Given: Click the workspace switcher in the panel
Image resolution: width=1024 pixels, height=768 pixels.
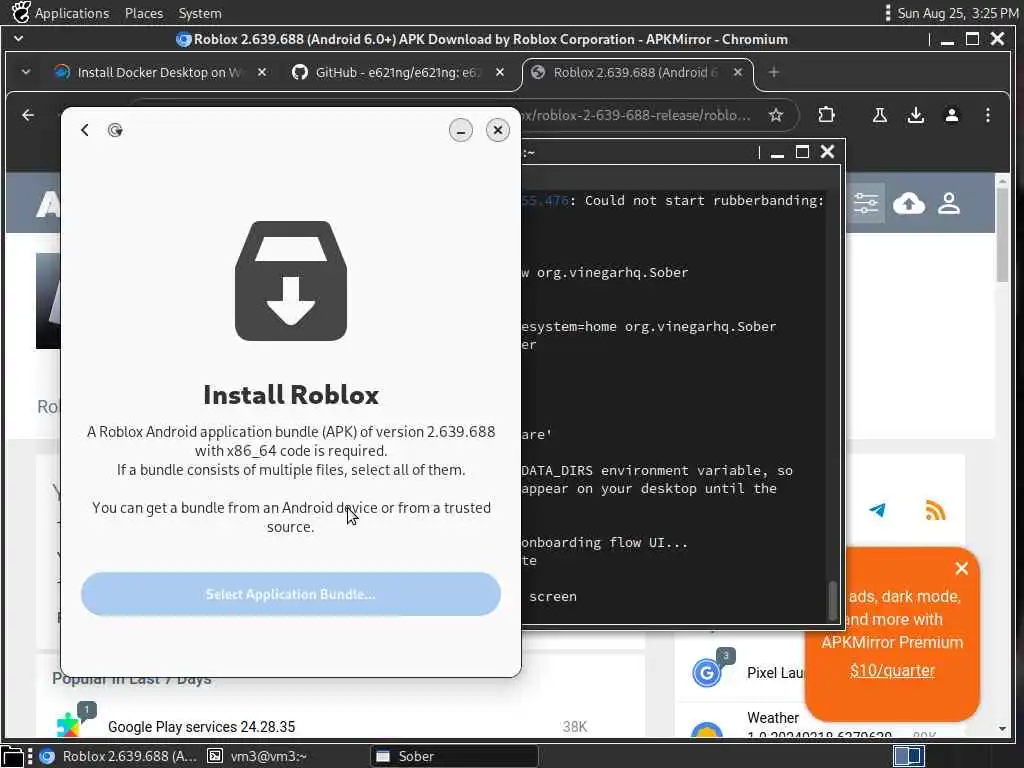Looking at the screenshot, I should coord(908,756).
